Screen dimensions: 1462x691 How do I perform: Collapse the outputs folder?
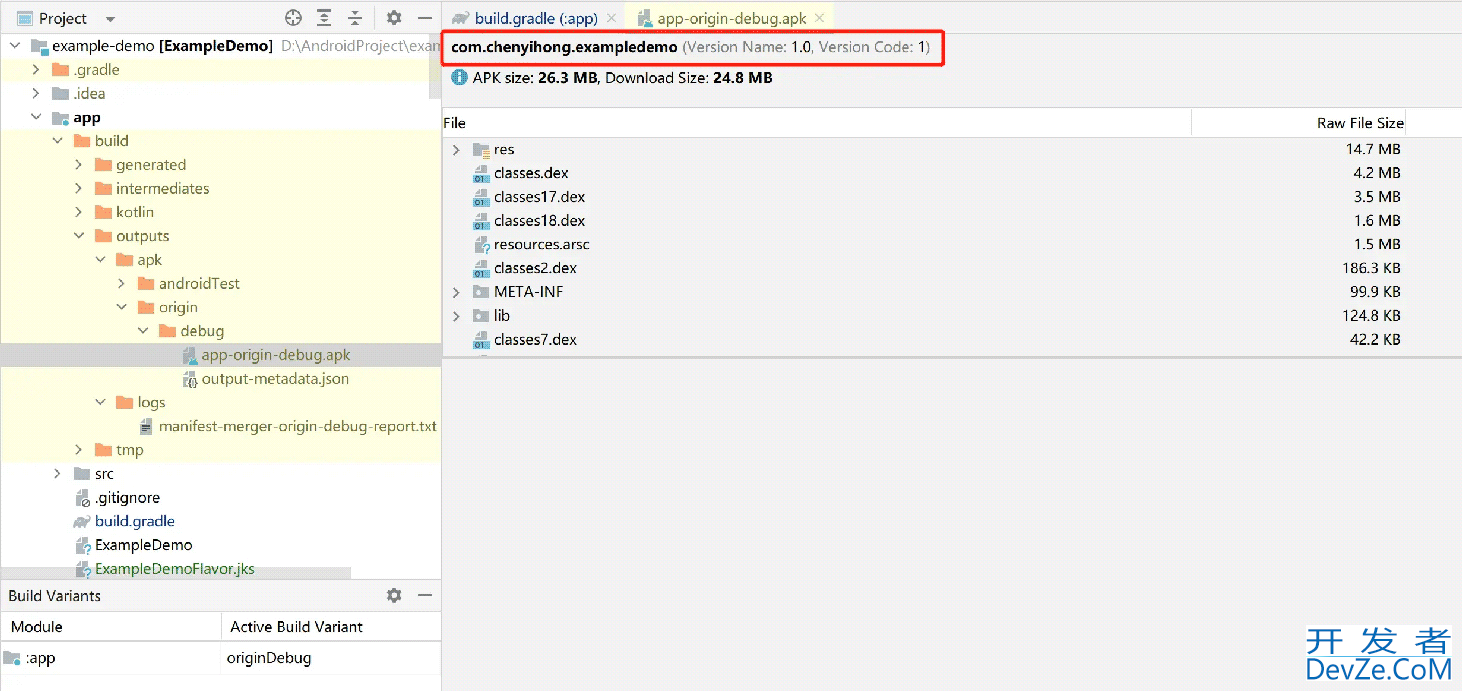tap(79, 236)
